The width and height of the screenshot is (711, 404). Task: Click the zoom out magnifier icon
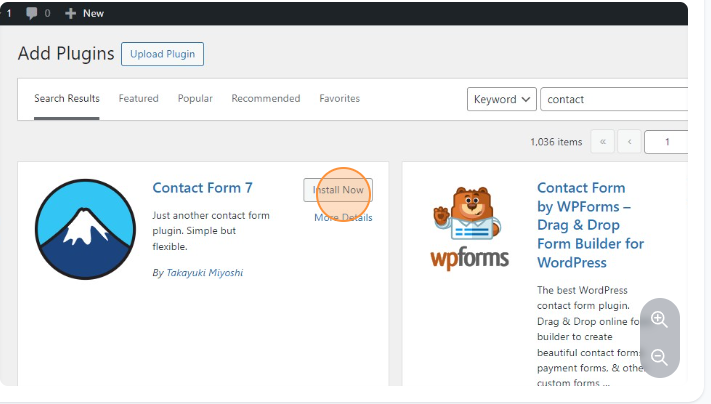pos(659,357)
